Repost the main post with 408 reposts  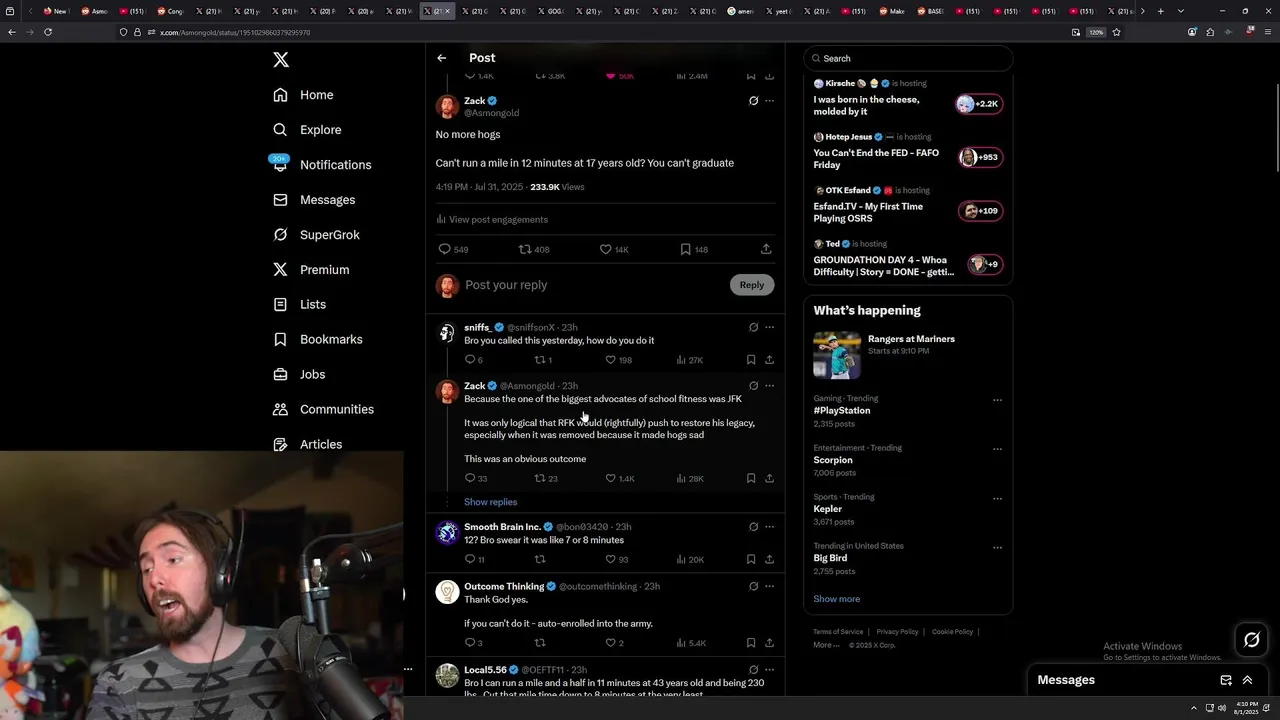[x=524, y=249]
